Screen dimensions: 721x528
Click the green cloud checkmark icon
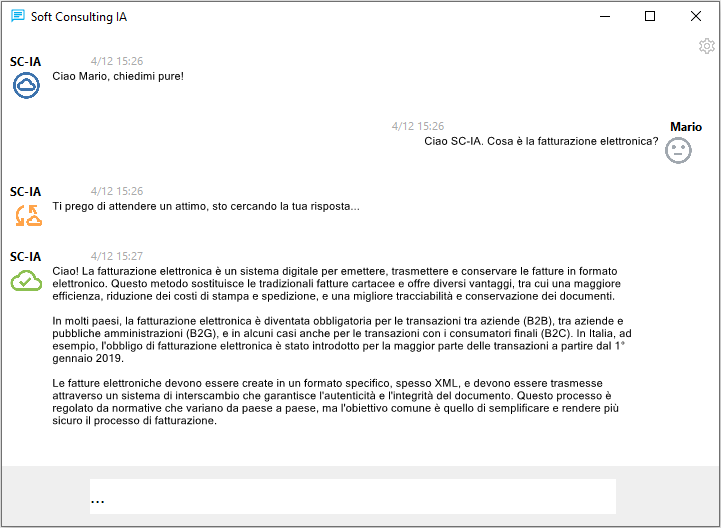click(26, 281)
